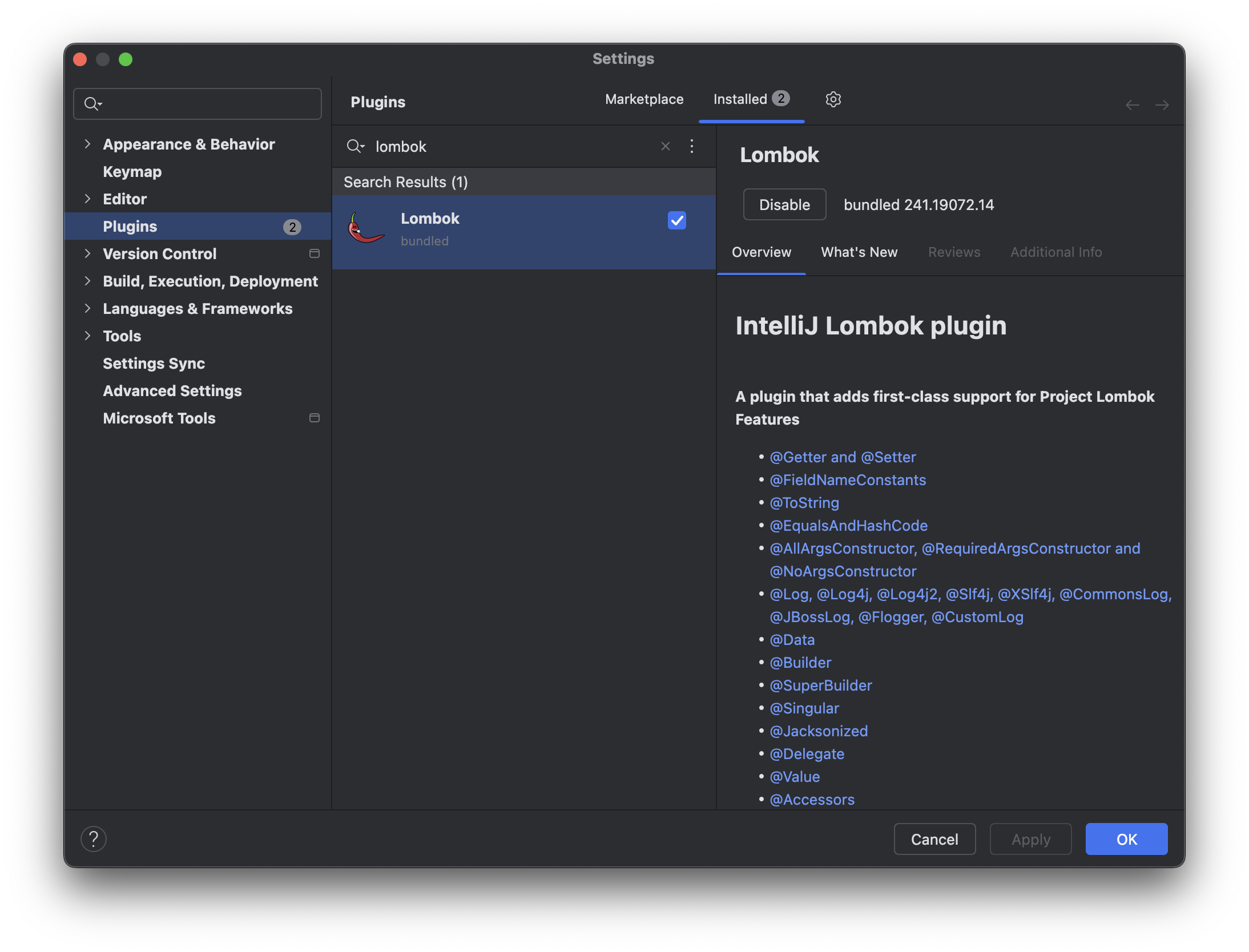The width and height of the screenshot is (1249, 952).
Task: Open the @Delegate link
Action: pos(807,754)
